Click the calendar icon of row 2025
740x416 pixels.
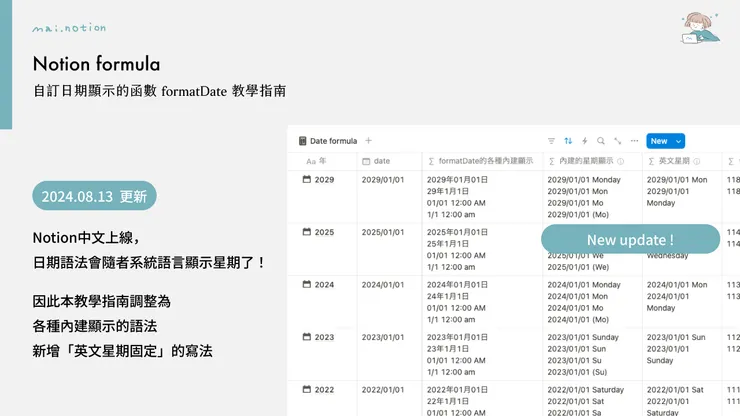[307, 231]
